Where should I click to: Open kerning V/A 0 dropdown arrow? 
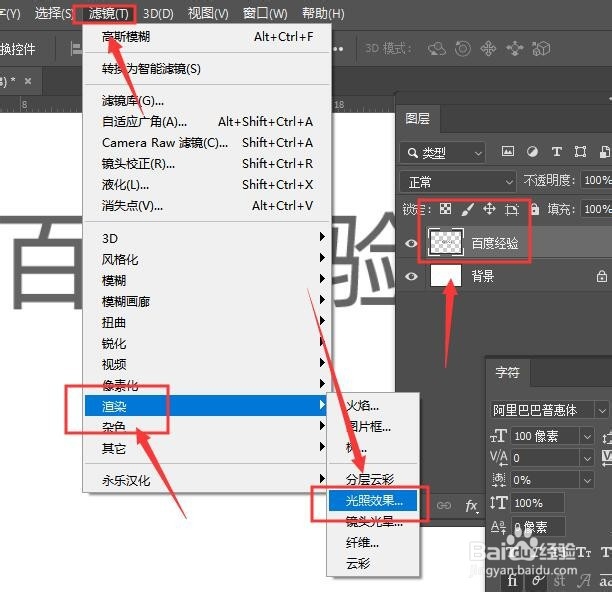coord(587,459)
